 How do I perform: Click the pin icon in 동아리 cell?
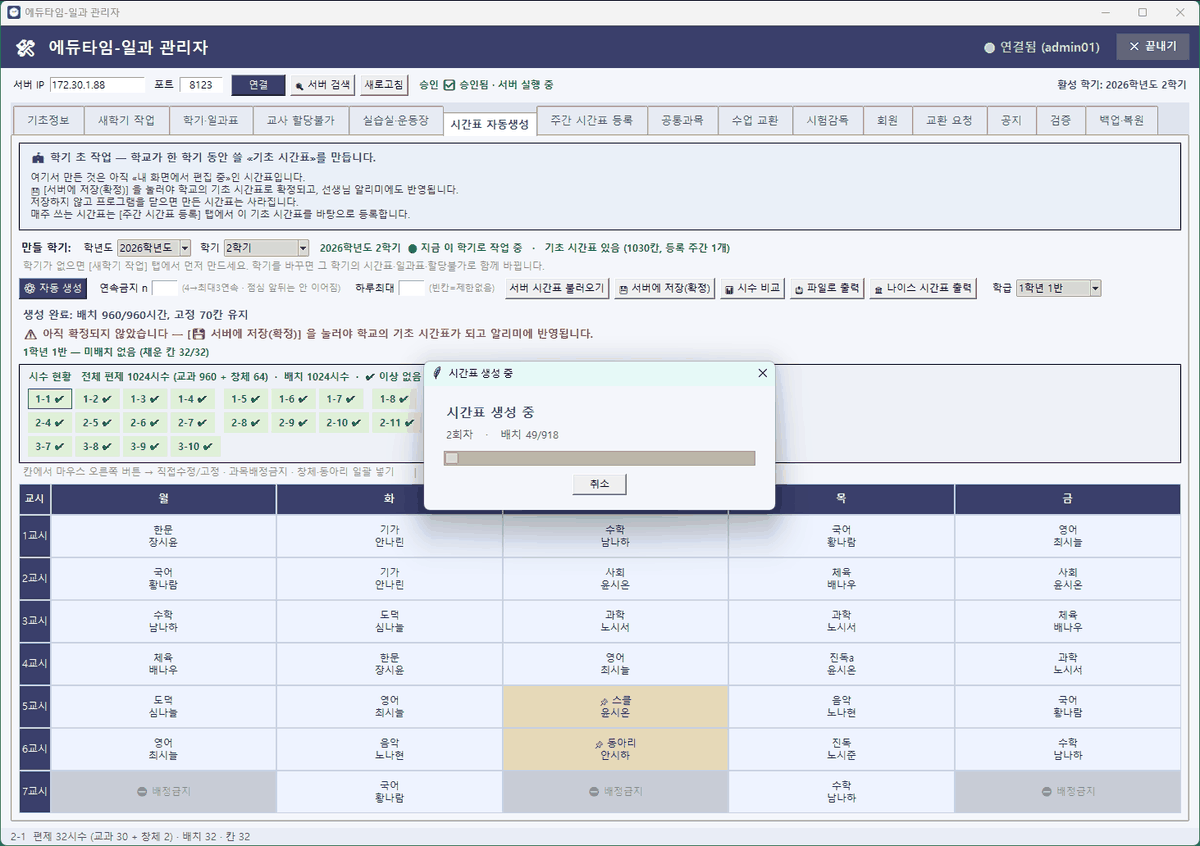pyautogui.click(x=597, y=743)
